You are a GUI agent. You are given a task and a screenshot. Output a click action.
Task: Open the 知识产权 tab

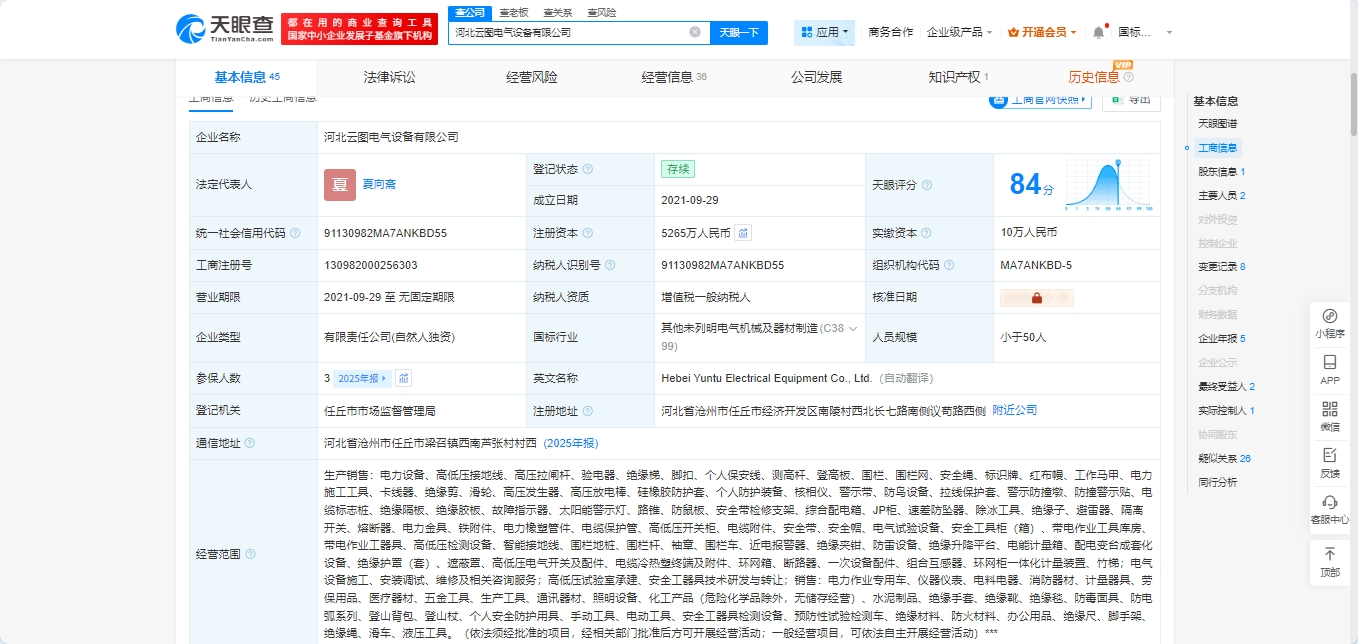(957, 77)
